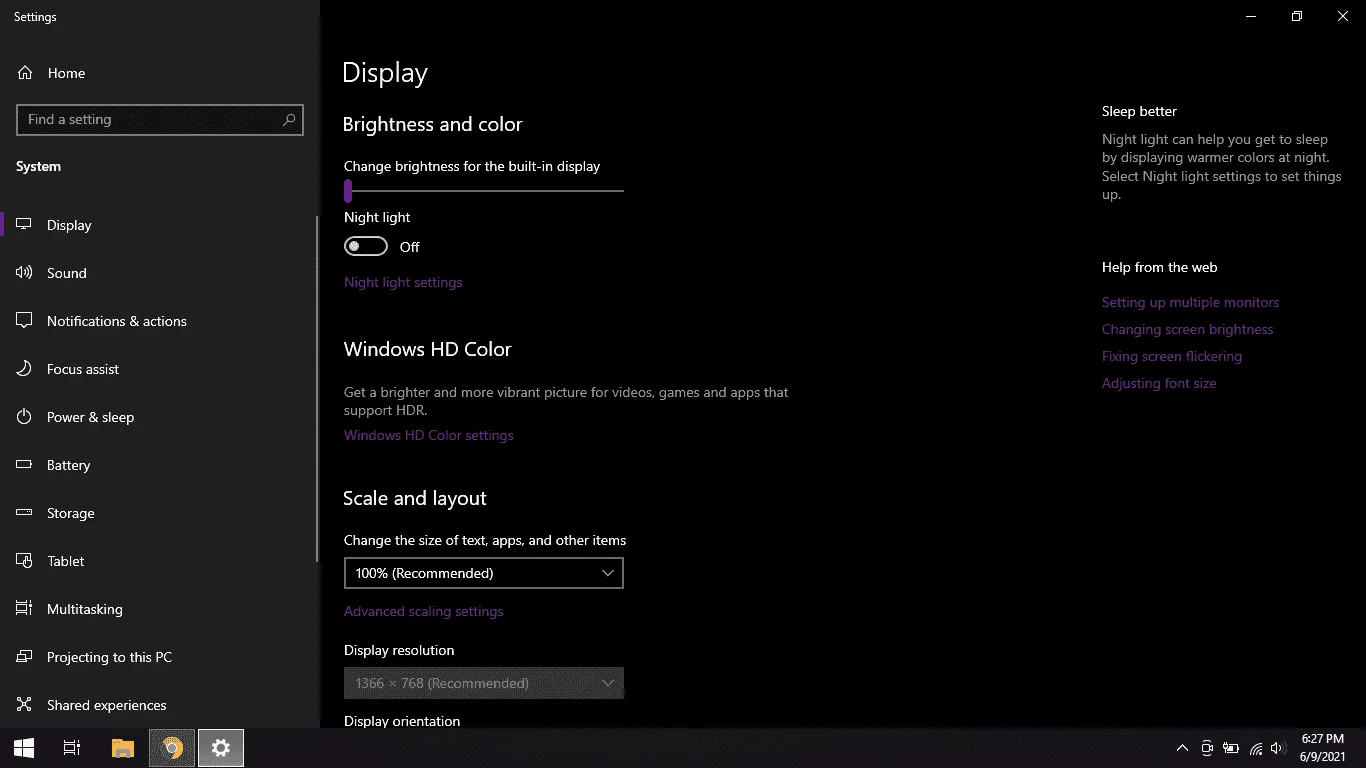Open the Windows Start menu

click(24, 747)
